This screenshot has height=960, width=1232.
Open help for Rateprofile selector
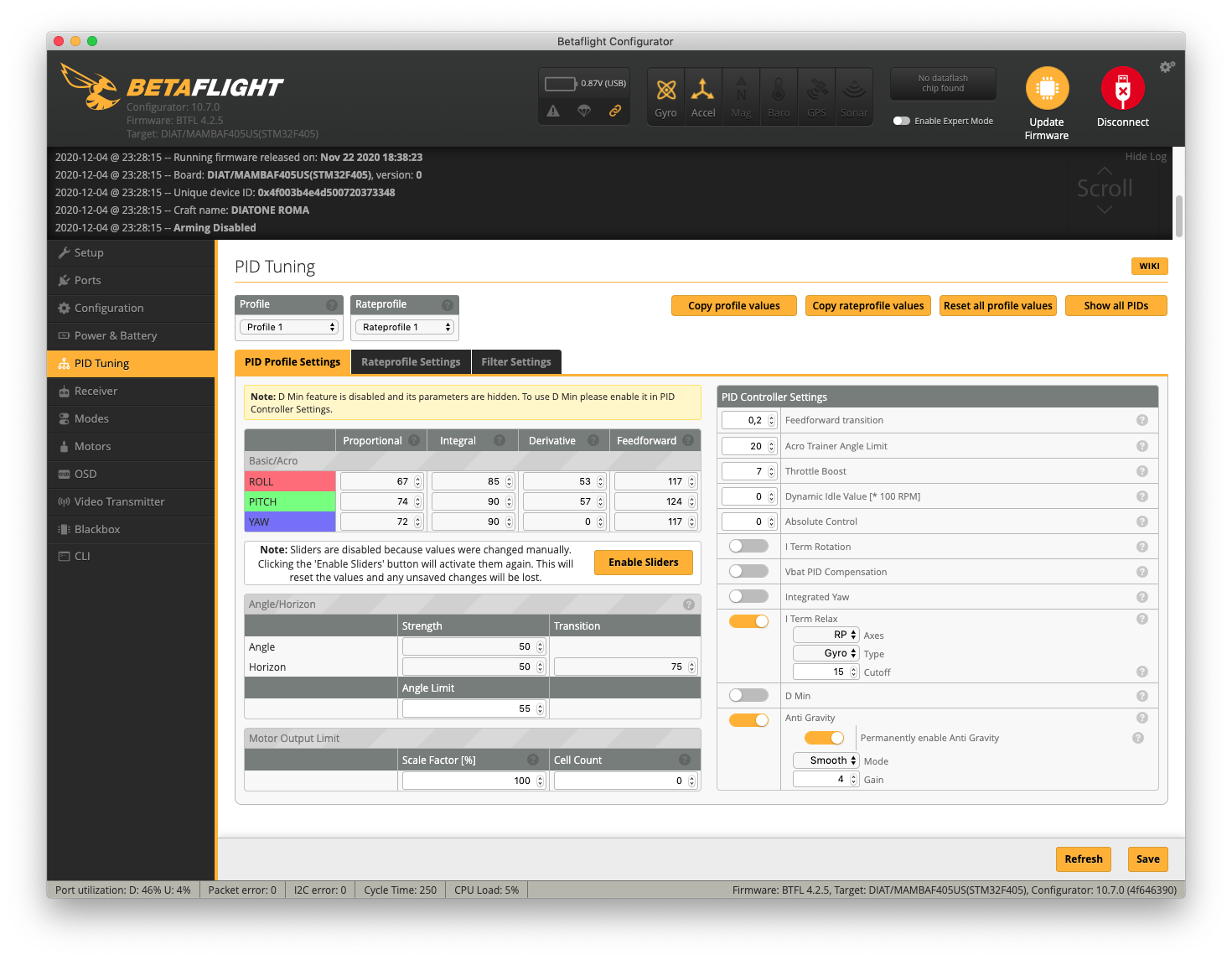click(x=448, y=304)
